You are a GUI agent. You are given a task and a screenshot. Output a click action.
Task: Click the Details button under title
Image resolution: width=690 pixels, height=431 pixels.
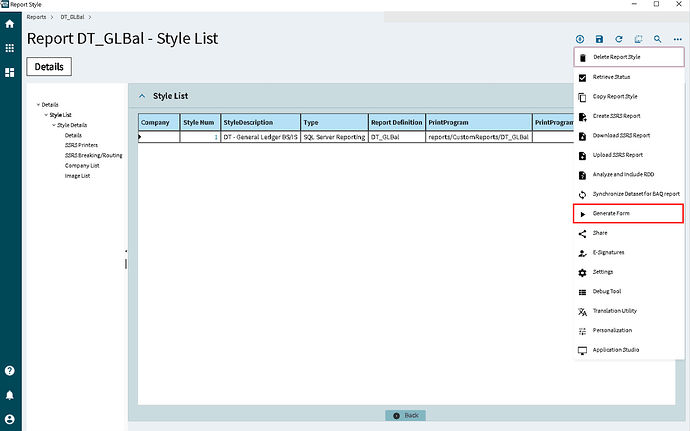pyautogui.click(x=49, y=66)
